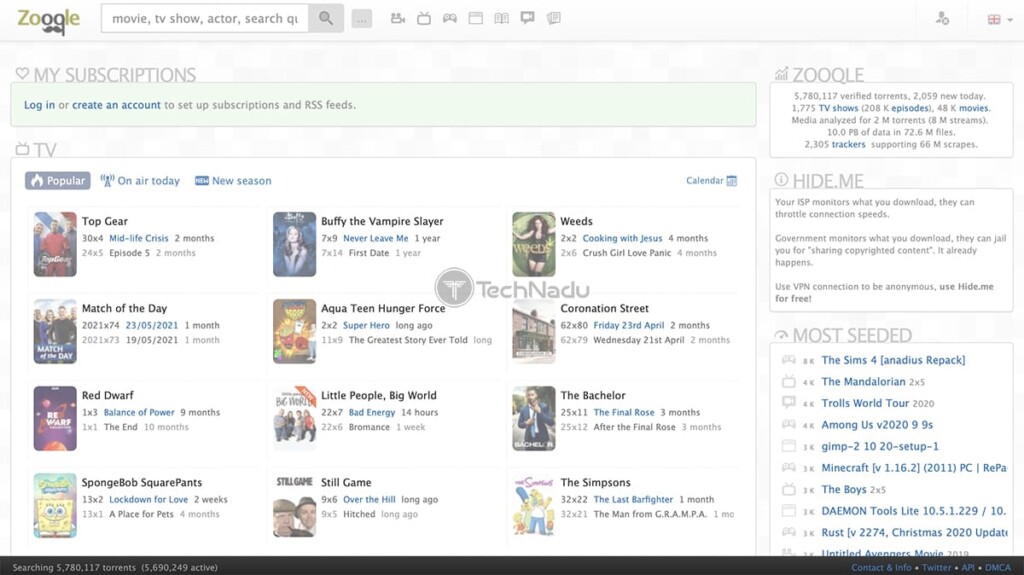Click the Calendar grid icon
The width and height of the screenshot is (1024, 575).
tap(731, 181)
